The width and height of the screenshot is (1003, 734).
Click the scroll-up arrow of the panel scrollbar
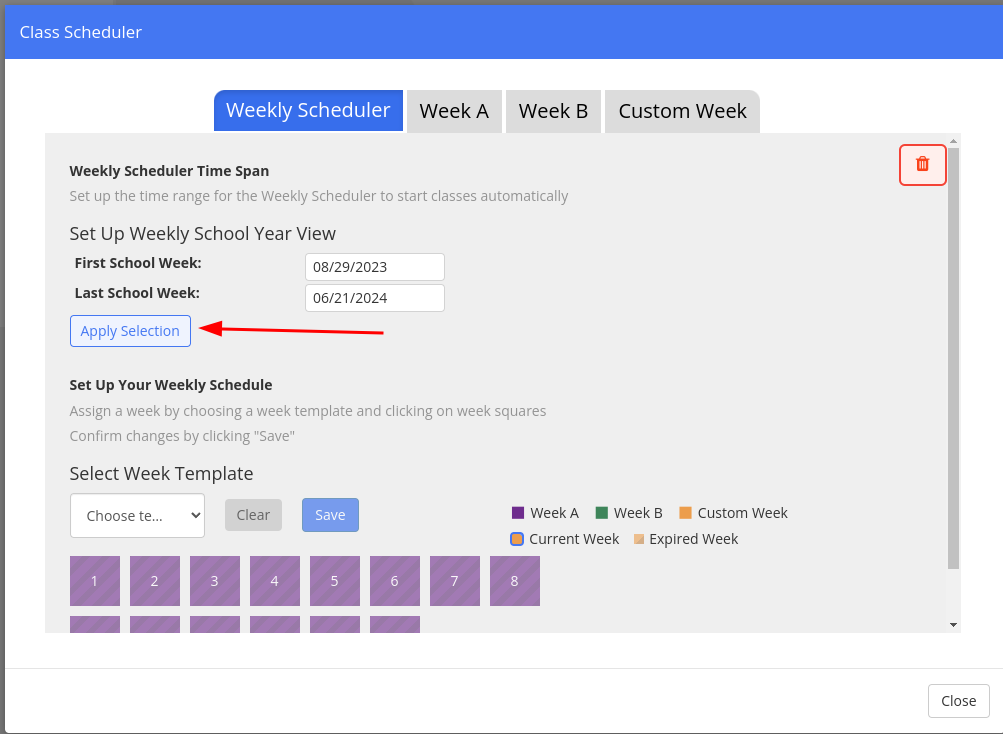[953, 141]
